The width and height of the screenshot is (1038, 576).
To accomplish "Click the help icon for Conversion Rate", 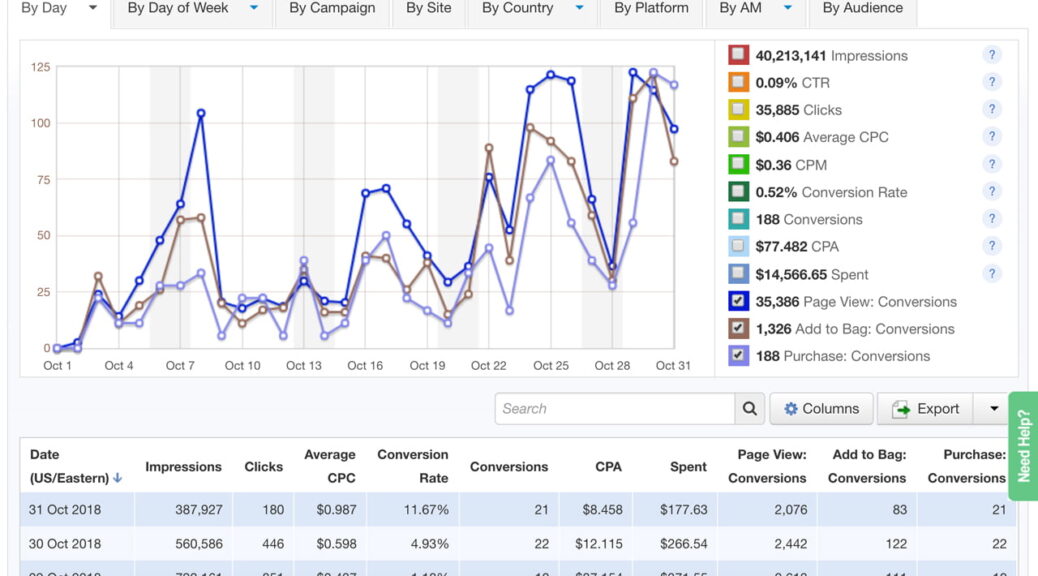I will (x=991, y=192).
